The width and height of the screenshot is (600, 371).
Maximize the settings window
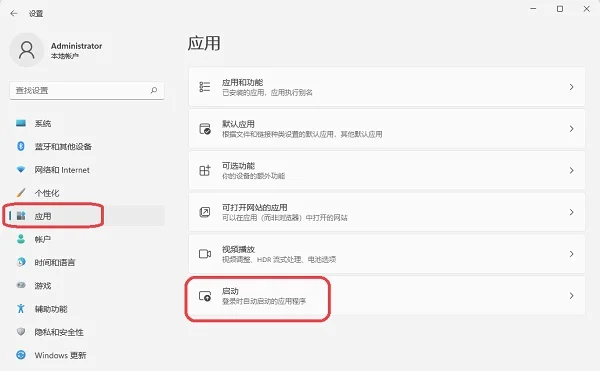[560, 9]
